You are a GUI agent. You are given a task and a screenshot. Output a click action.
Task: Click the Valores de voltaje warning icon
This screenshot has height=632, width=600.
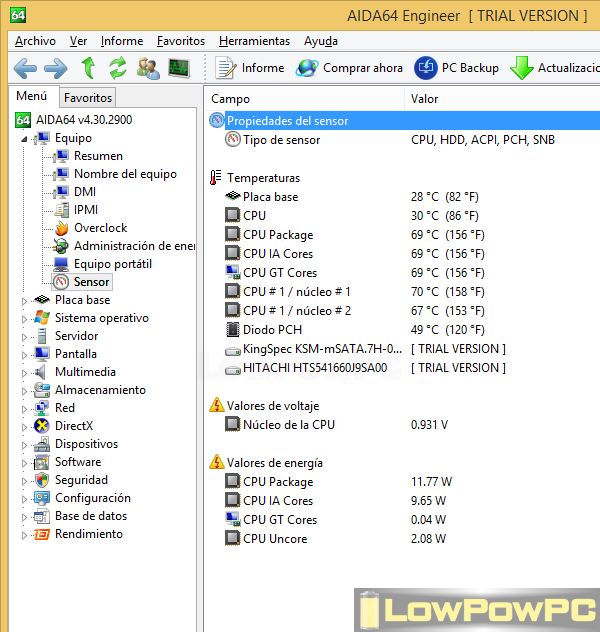pyautogui.click(x=217, y=405)
